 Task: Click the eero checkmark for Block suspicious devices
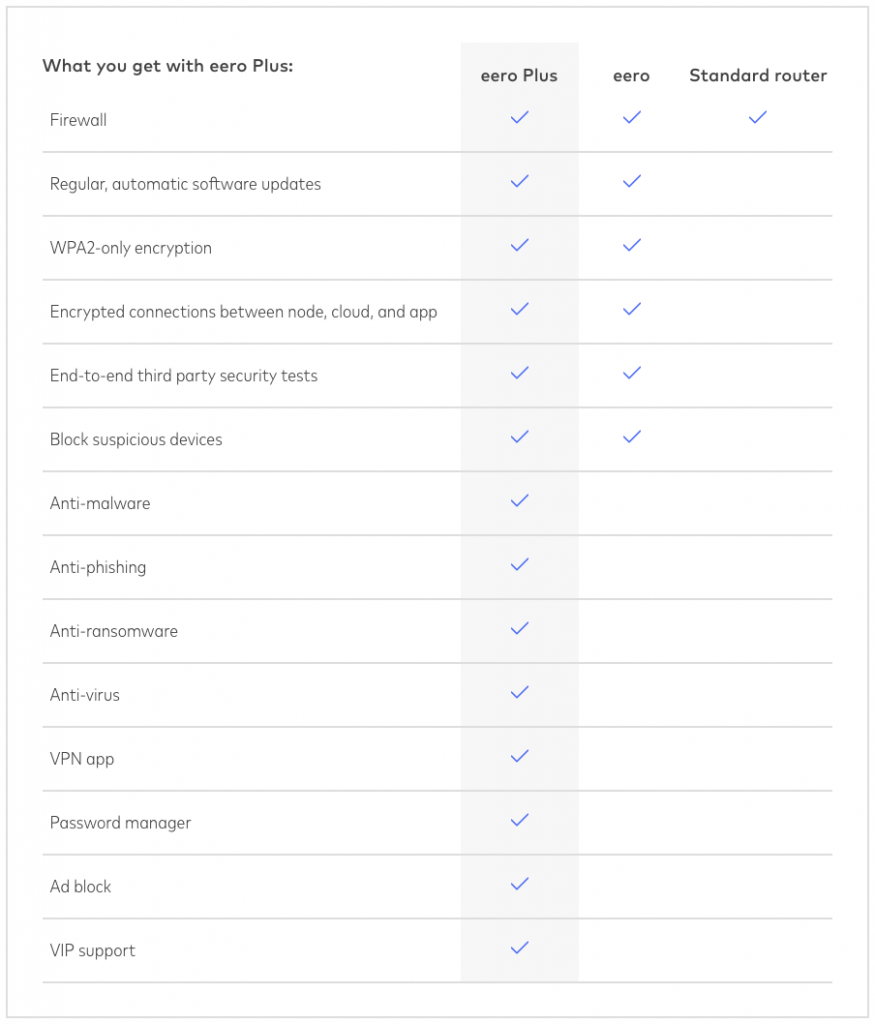[x=631, y=437]
